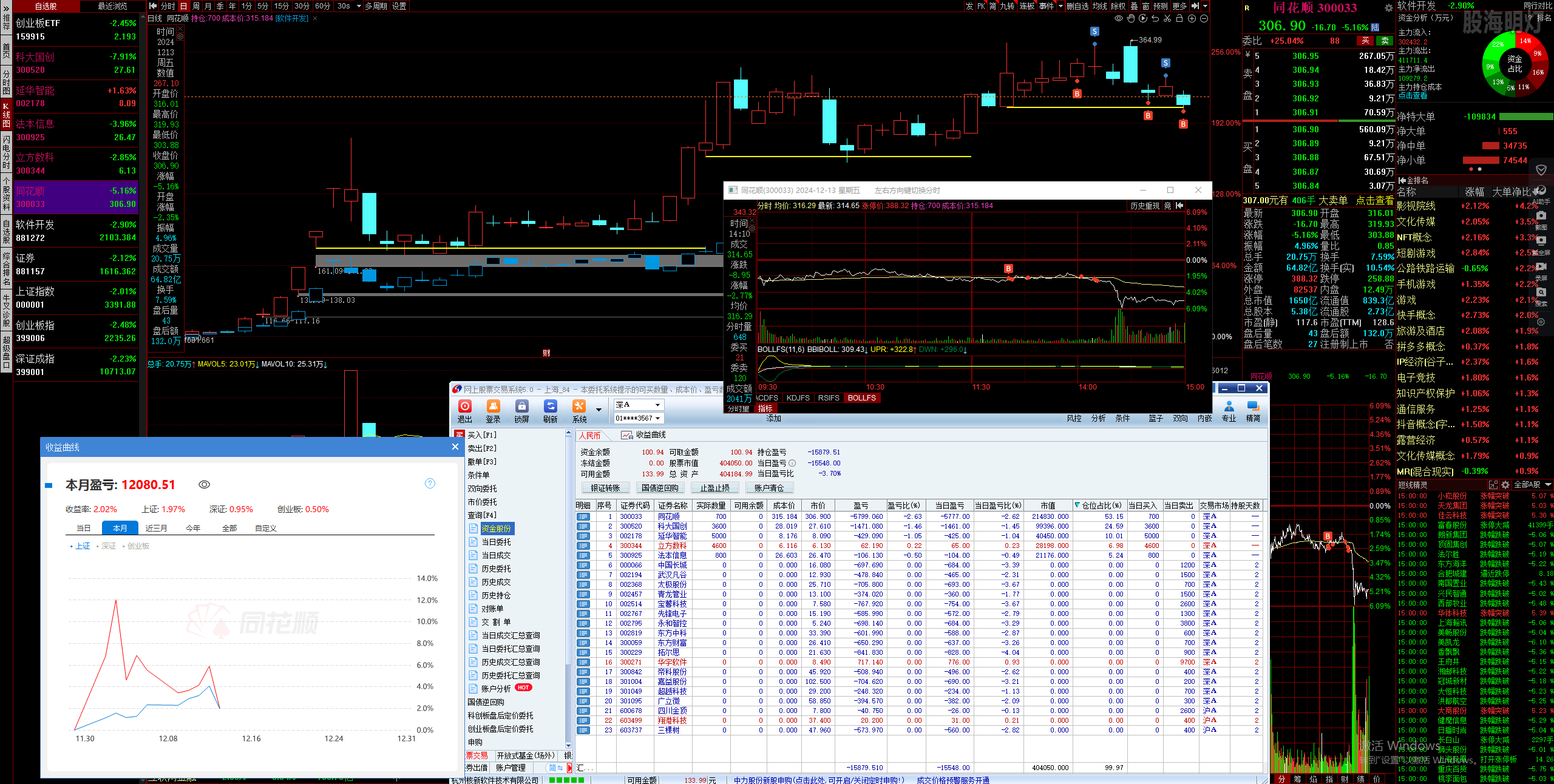This screenshot has width=1554, height=784.
Task: Click the 资金占比 pie chart
Action: tap(1515, 64)
